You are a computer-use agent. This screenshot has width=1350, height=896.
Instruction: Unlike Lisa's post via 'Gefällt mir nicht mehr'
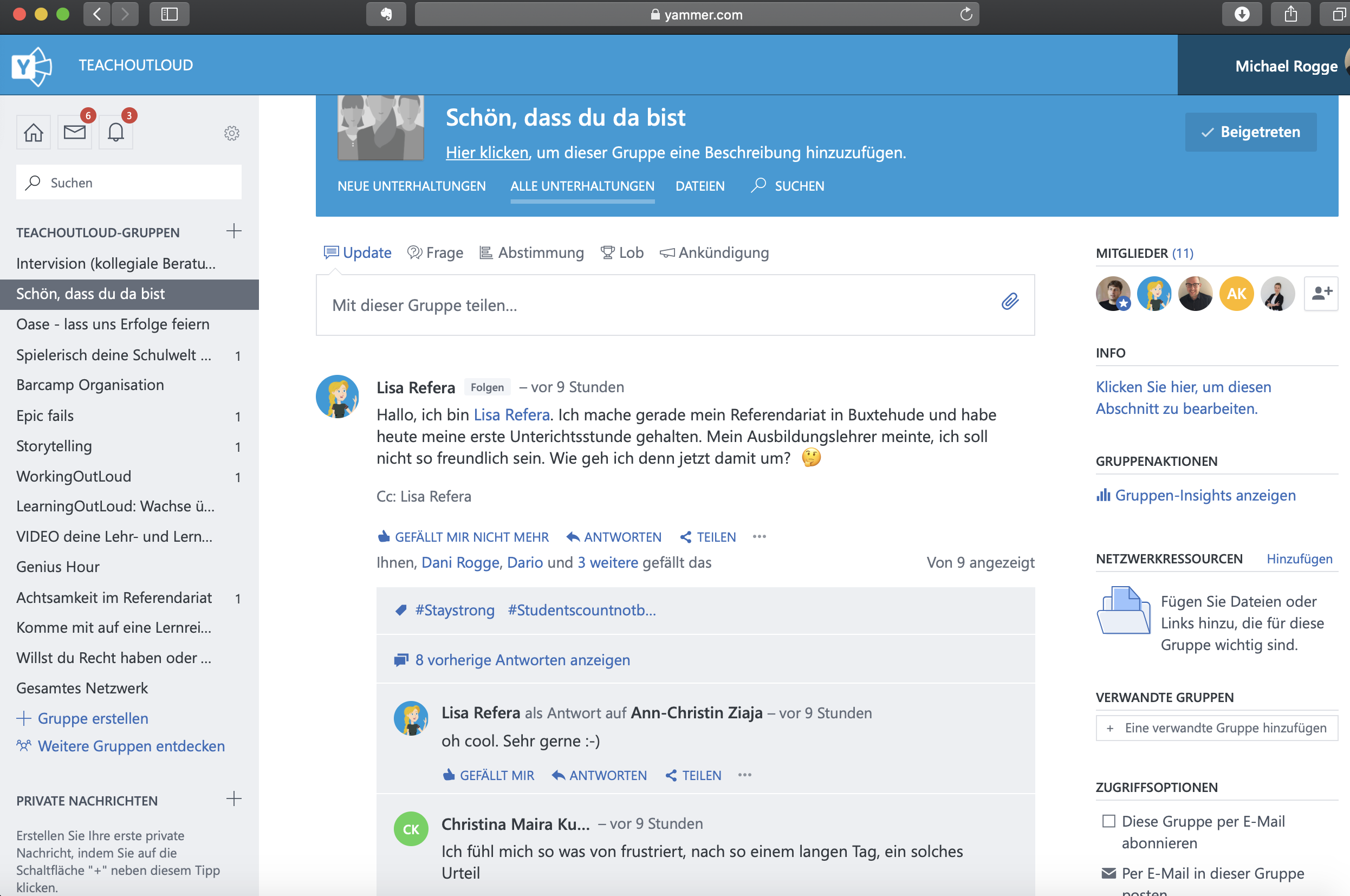coord(463,537)
